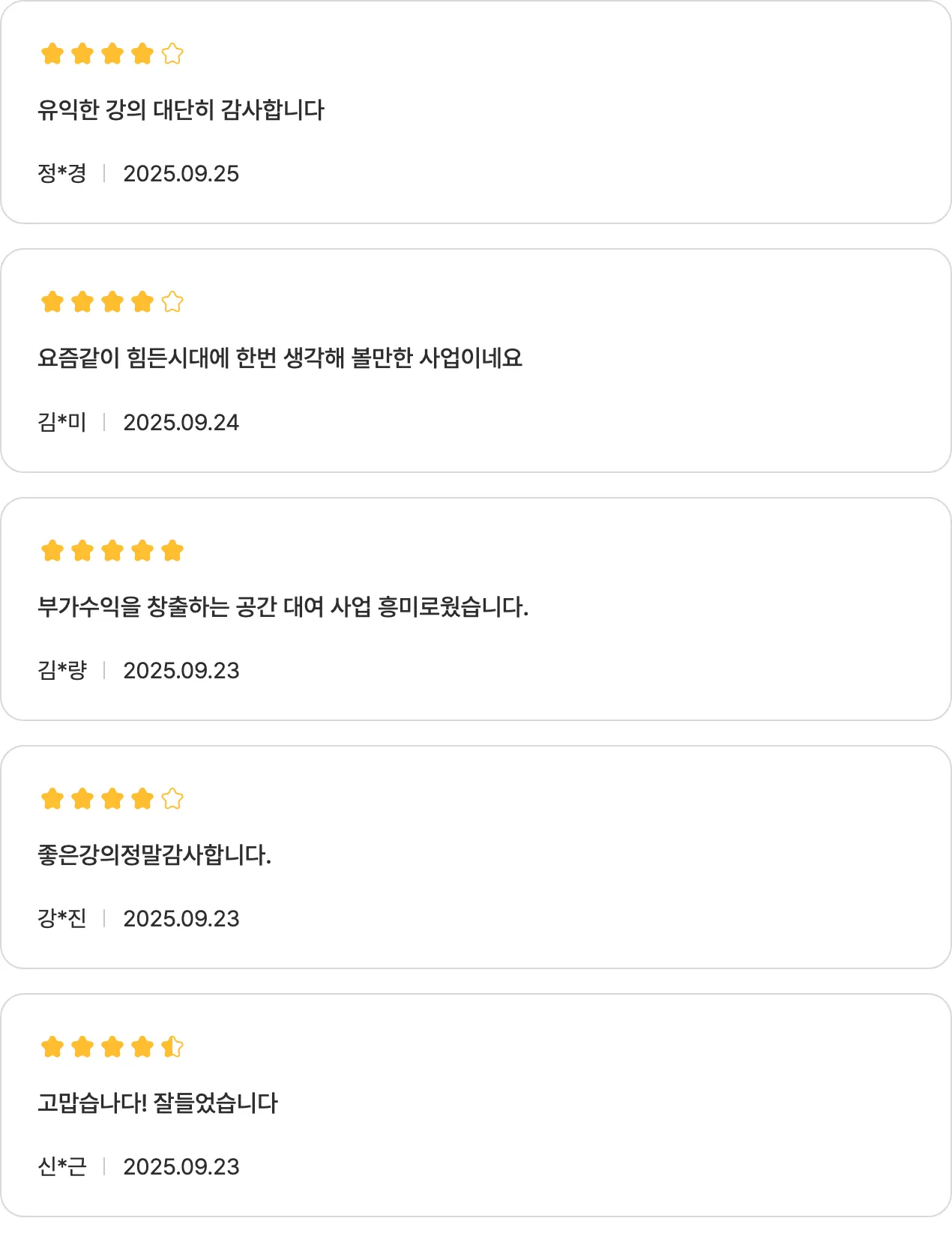Click review text '부가수익을 창출하는 공간 대여 사업'
Image resolution: width=952 pixels, height=1254 pixels.
point(283,606)
